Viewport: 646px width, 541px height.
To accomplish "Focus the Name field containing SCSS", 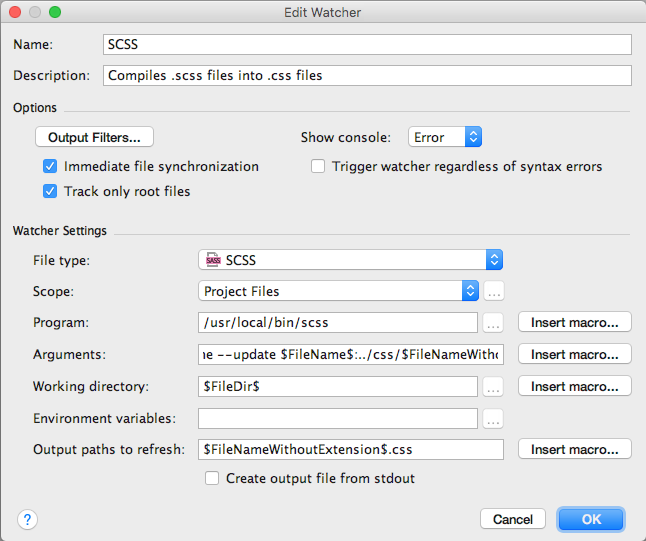I will point(367,44).
